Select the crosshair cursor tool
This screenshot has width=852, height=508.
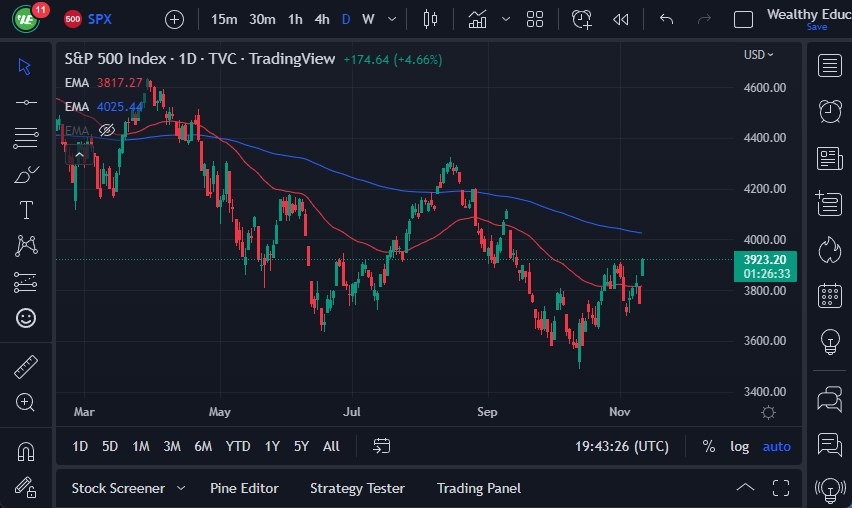click(26, 67)
